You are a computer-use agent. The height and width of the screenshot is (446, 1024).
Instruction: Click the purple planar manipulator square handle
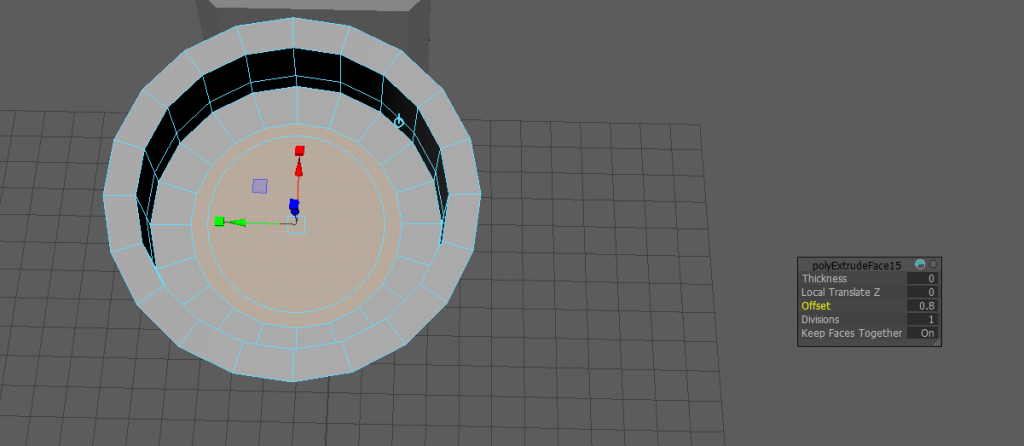(x=260, y=186)
